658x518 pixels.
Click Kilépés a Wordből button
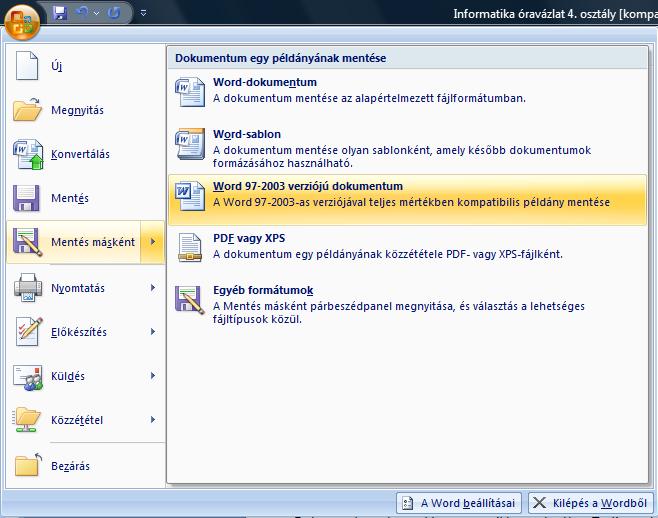coord(591,503)
